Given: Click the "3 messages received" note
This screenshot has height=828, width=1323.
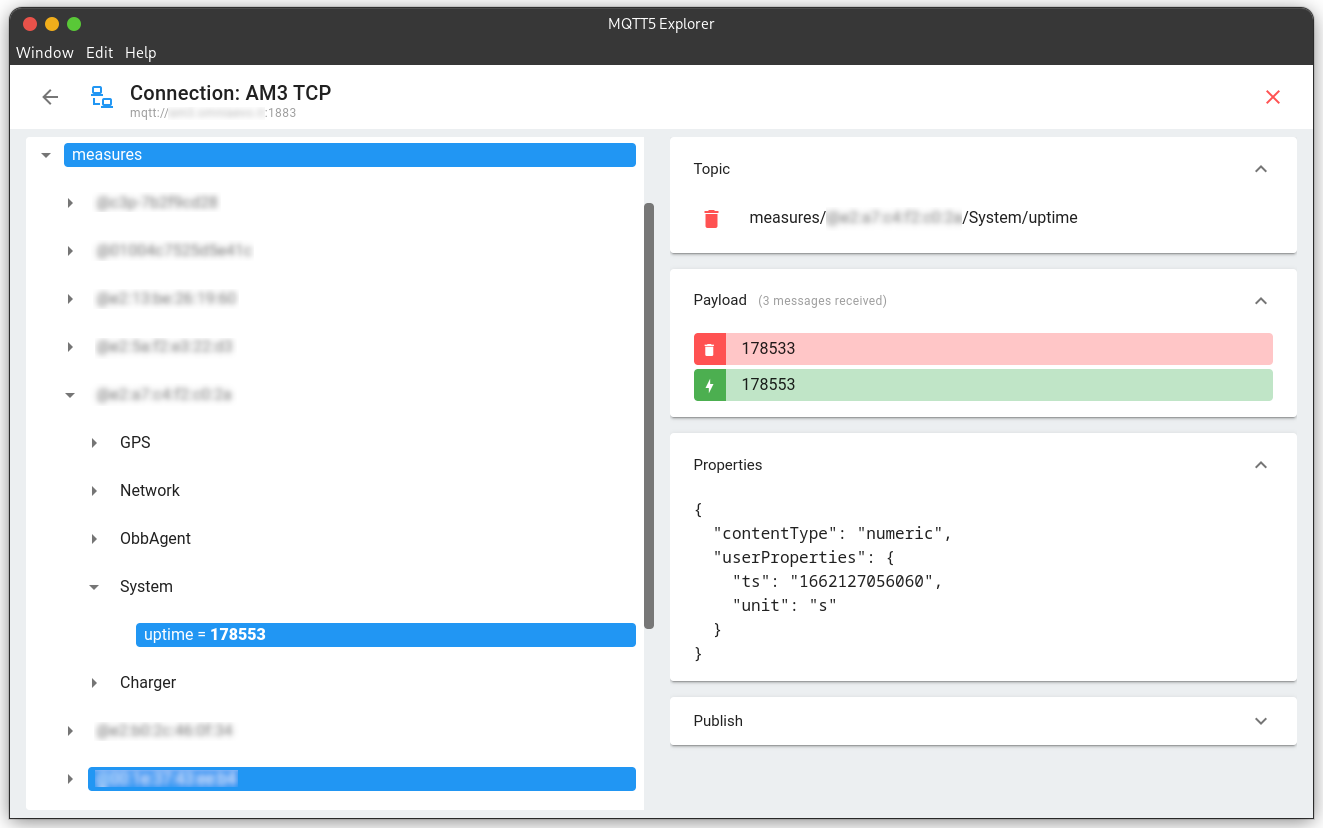Looking at the screenshot, I should coord(822,301).
